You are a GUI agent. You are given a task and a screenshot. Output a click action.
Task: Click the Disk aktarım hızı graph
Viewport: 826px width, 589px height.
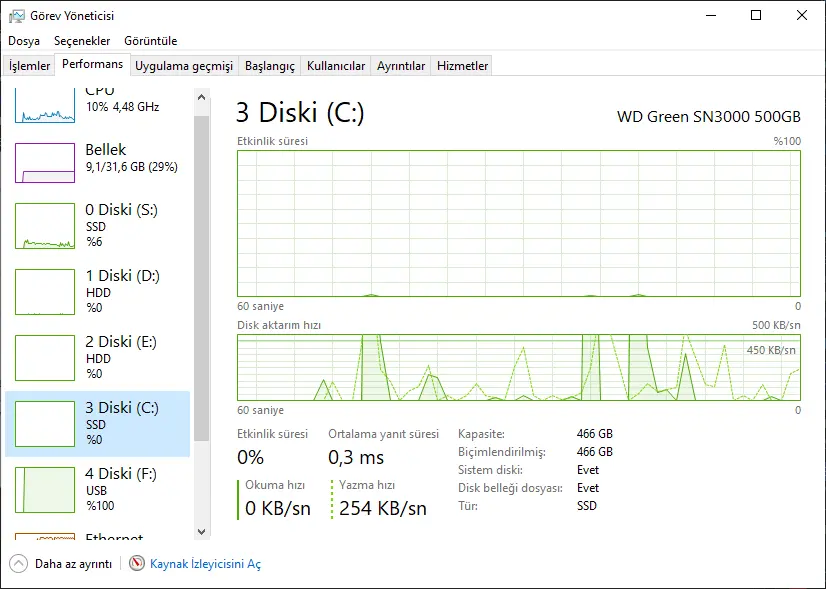pyautogui.click(x=519, y=367)
